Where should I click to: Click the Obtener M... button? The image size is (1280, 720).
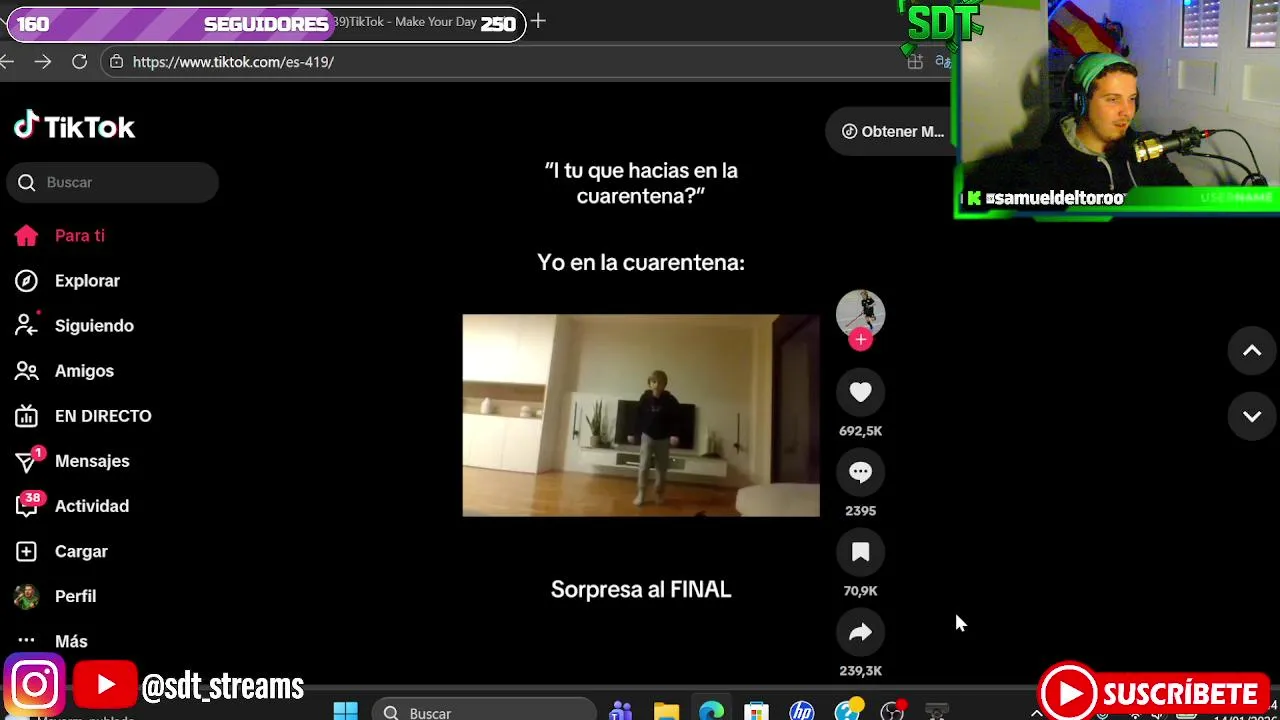pos(891,132)
